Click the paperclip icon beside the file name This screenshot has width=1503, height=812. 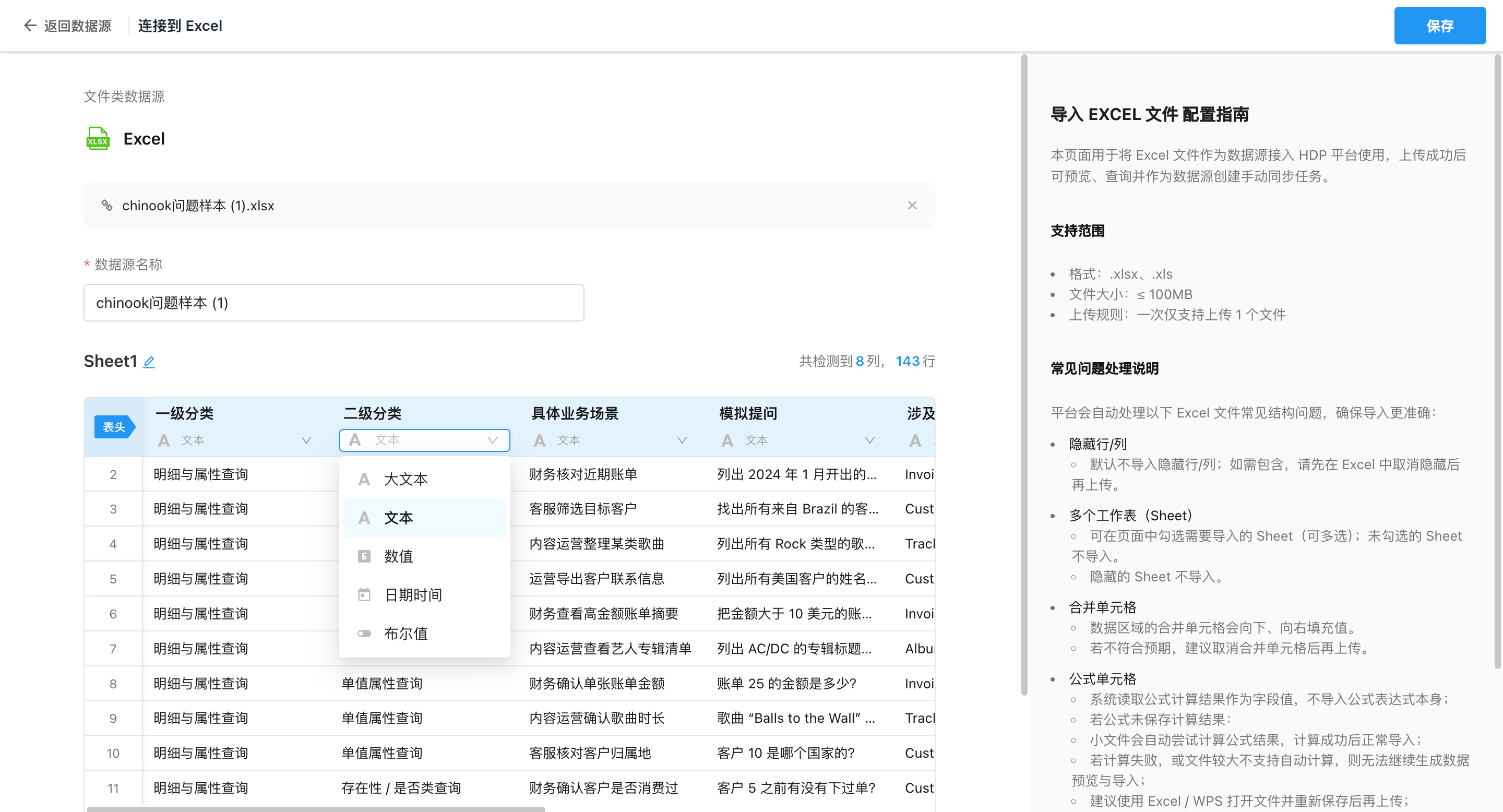tap(107, 205)
